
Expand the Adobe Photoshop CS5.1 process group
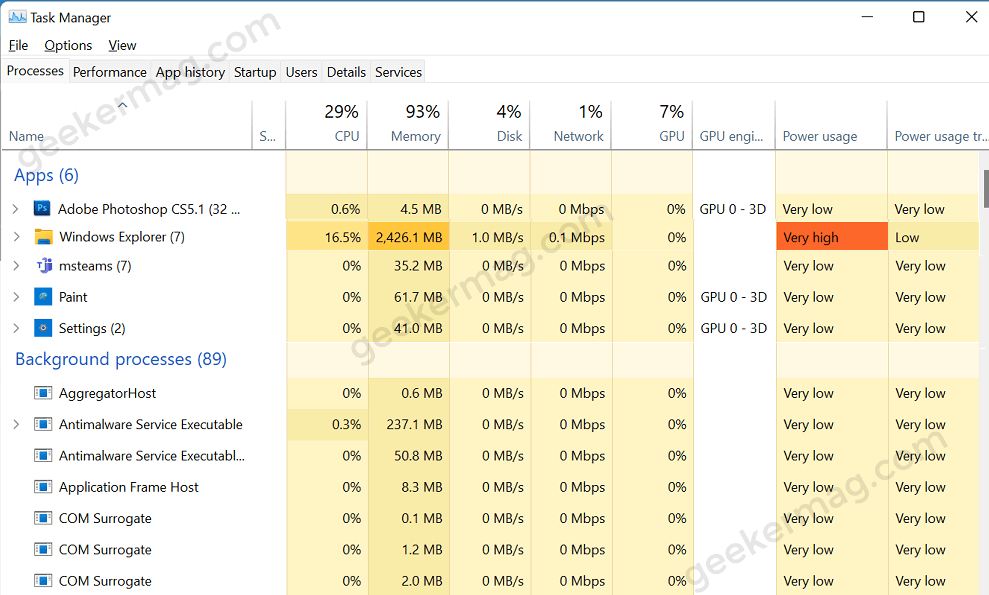pyautogui.click(x=18, y=209)
